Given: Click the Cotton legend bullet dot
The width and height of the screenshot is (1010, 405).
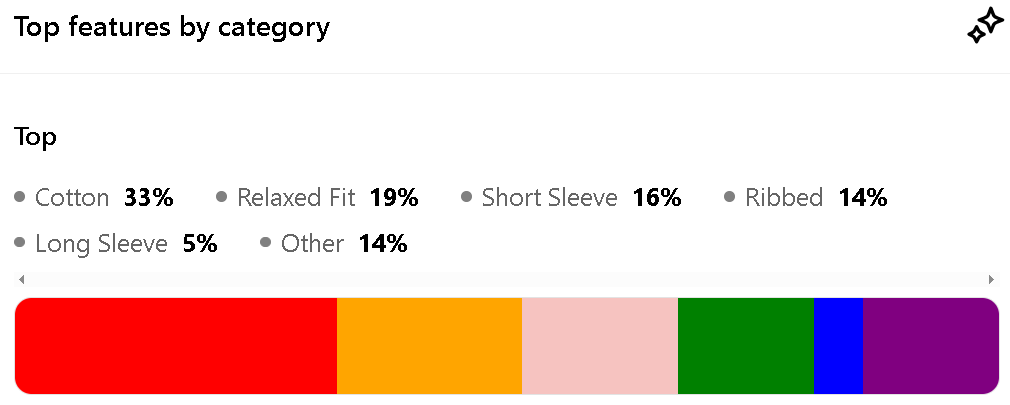Looking at the screenshot, I should coord(20,196).
